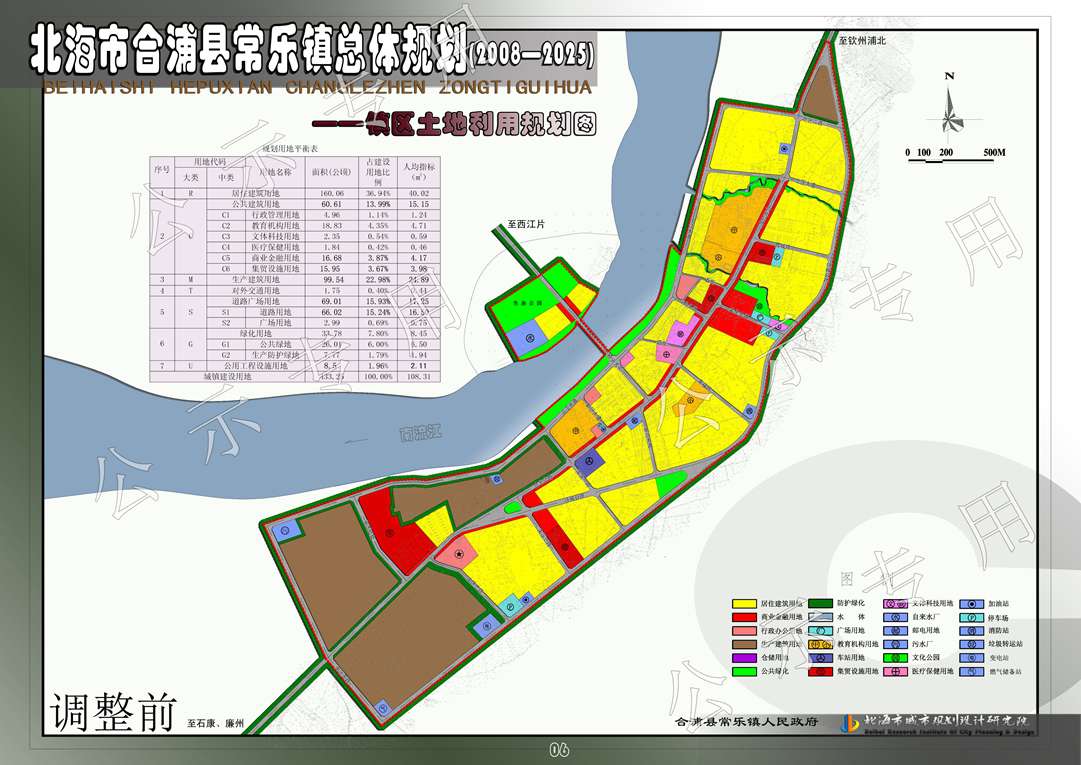Click the 自来水厂 legend icon
This screenshot has height=765, width=1081.
893,618
